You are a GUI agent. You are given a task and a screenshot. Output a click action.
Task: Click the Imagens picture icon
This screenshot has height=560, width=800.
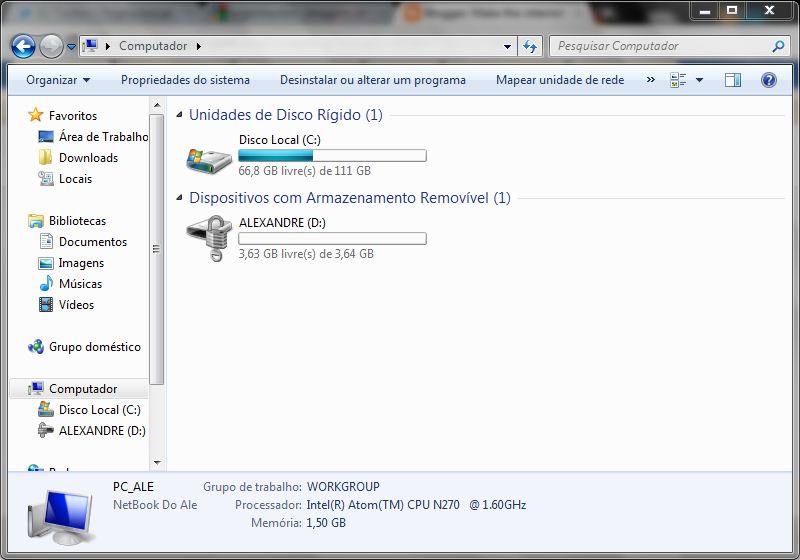[x=46, y=263]
